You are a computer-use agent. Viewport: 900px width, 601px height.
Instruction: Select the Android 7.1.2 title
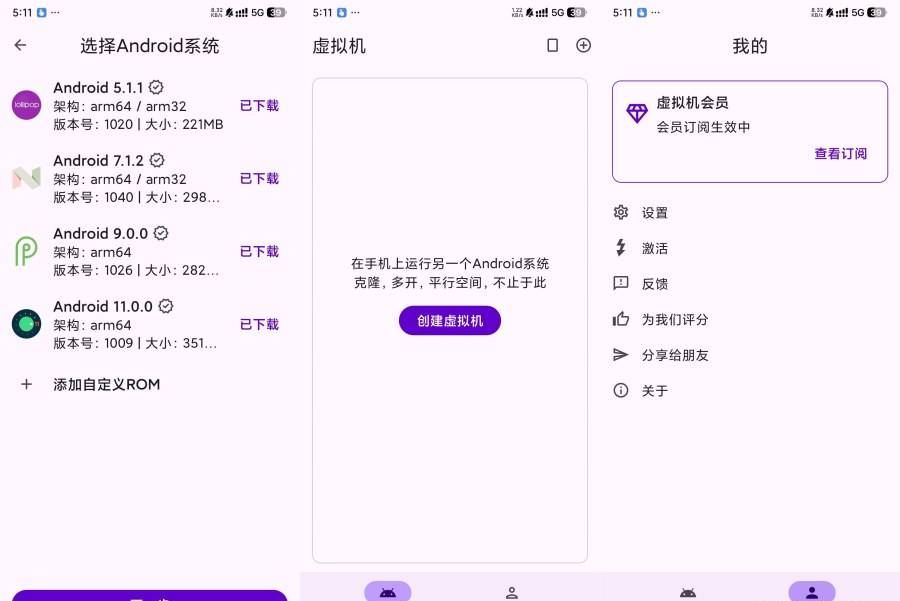click(x=99, y=160)
